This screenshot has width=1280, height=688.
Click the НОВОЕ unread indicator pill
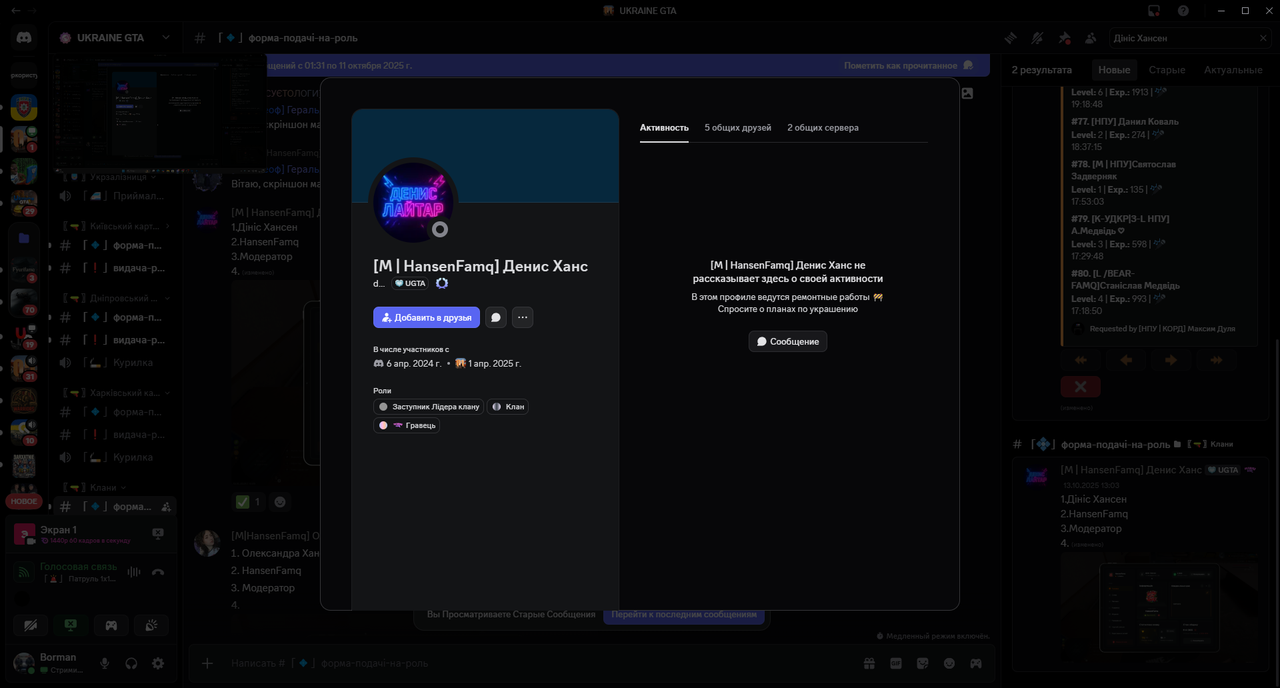(24, 501)
